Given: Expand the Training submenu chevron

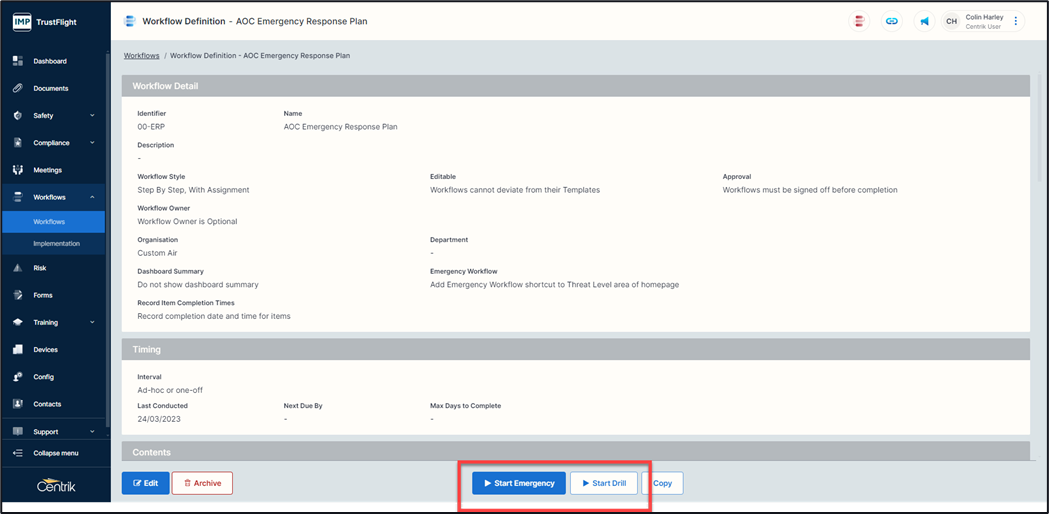Looking at the screenshot, I should (92, 322).
